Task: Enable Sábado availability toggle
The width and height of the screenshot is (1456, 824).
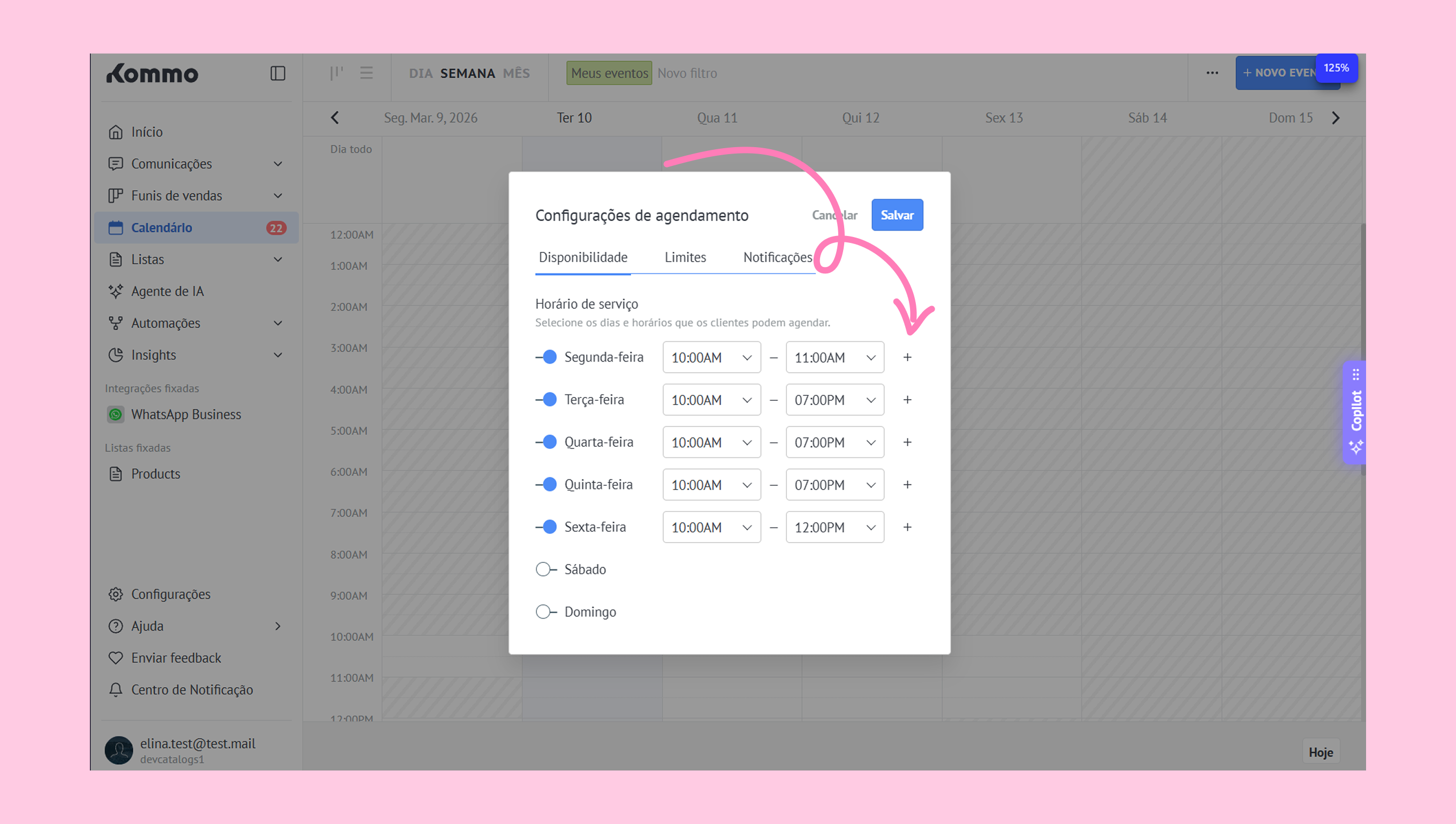Action: click(x=545, y=569)
